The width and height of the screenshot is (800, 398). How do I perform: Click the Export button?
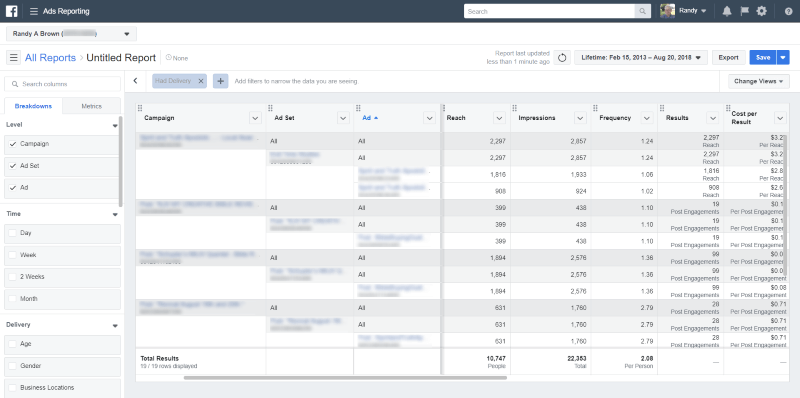coord(729,58)
